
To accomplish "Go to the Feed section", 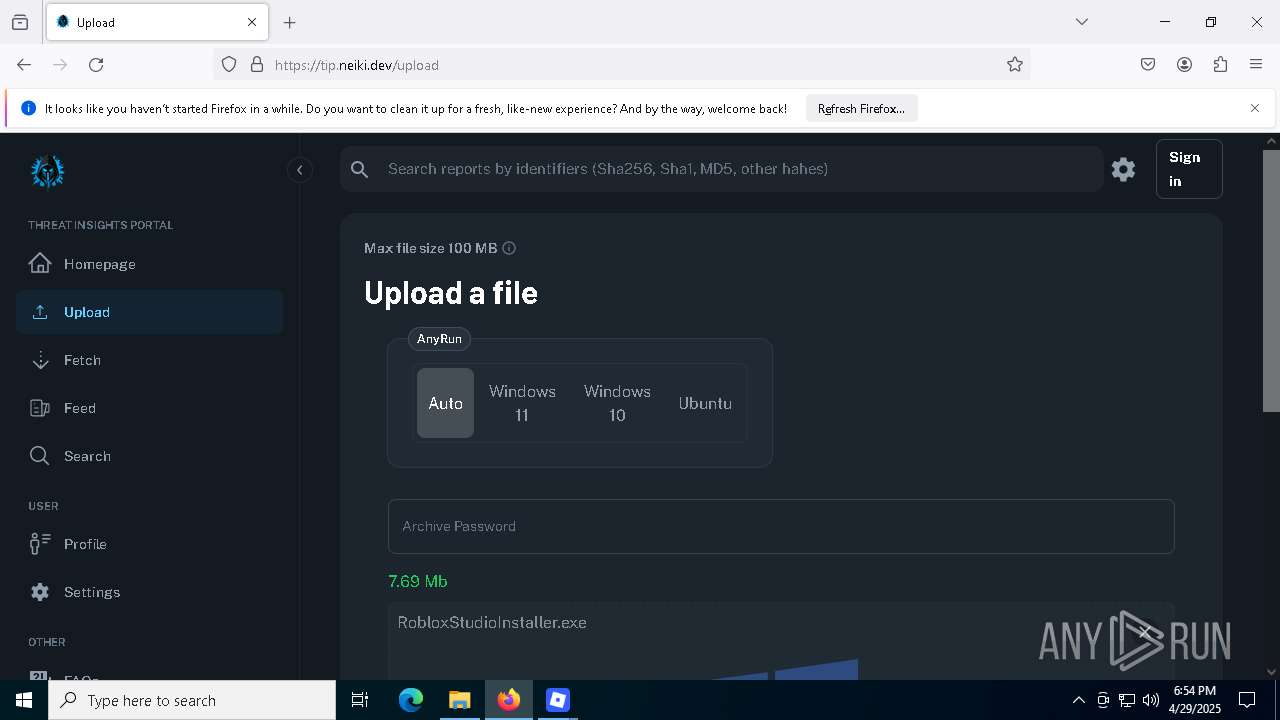I will [149, 408].
